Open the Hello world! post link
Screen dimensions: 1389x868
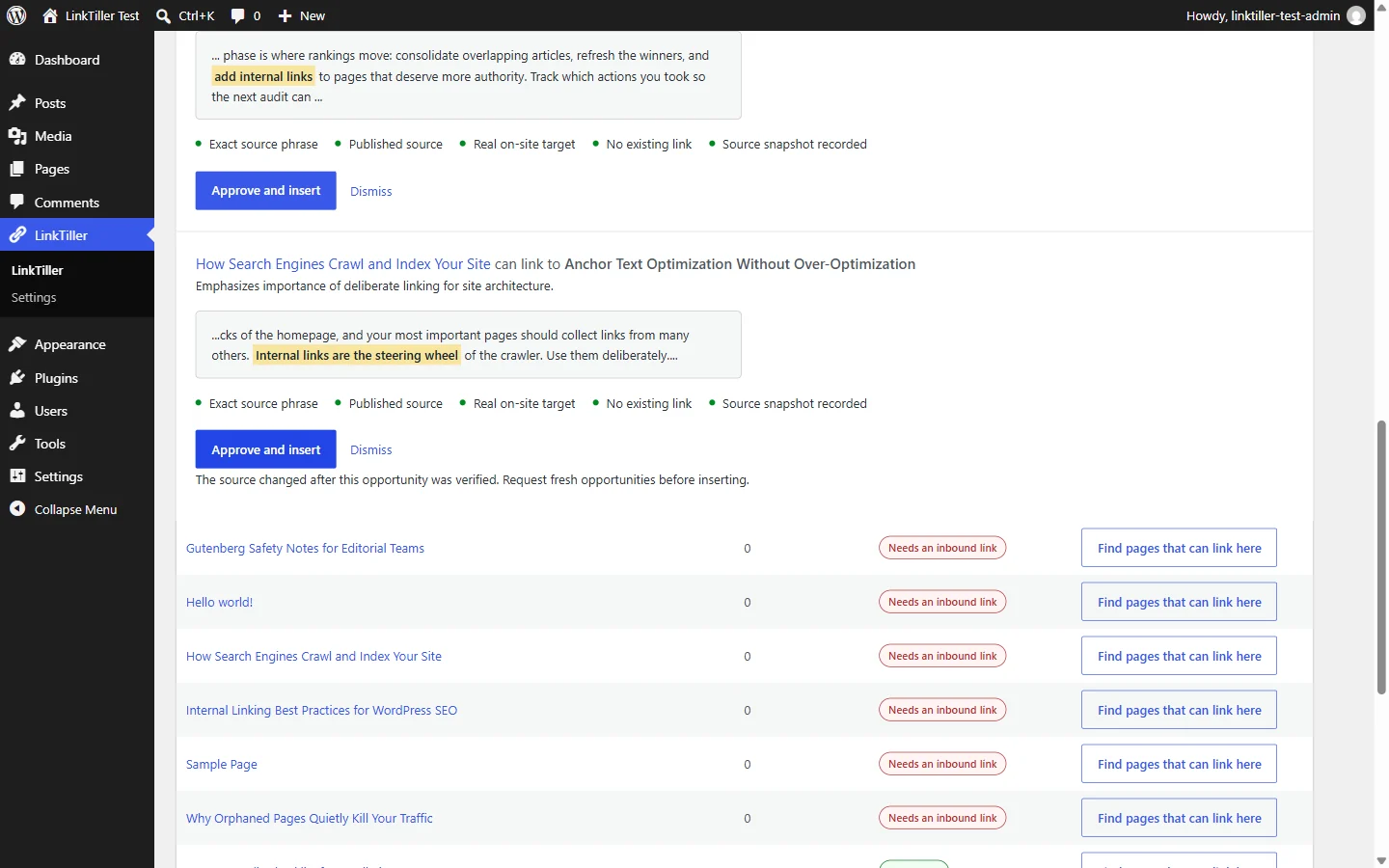click(x=220, y=602)
